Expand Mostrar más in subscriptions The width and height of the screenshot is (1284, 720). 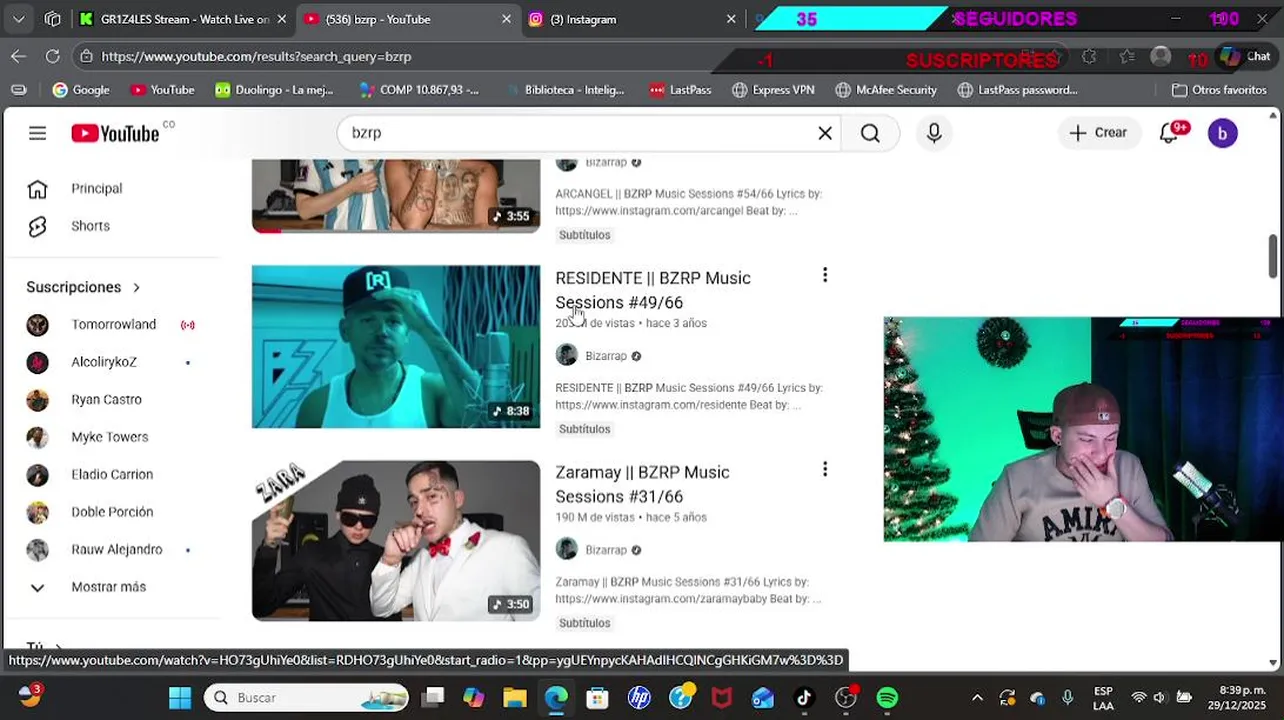pyautogui.click(x=110, y=587)
